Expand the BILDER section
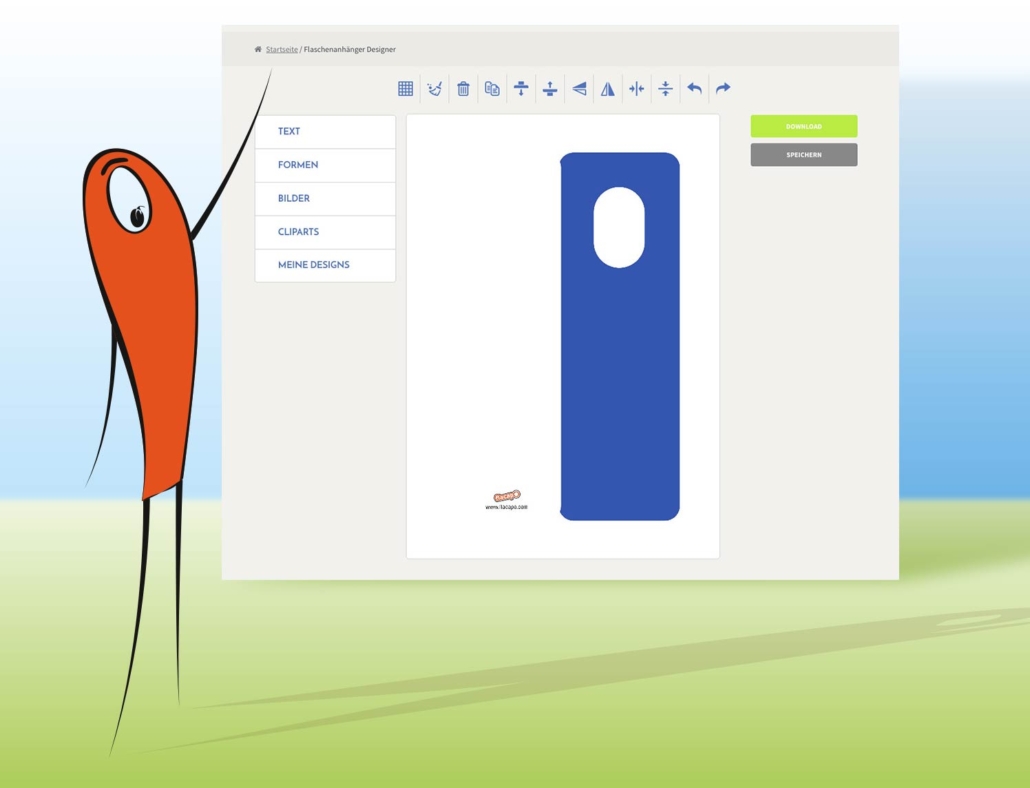 pyautogui.click(x=325, y=199)
